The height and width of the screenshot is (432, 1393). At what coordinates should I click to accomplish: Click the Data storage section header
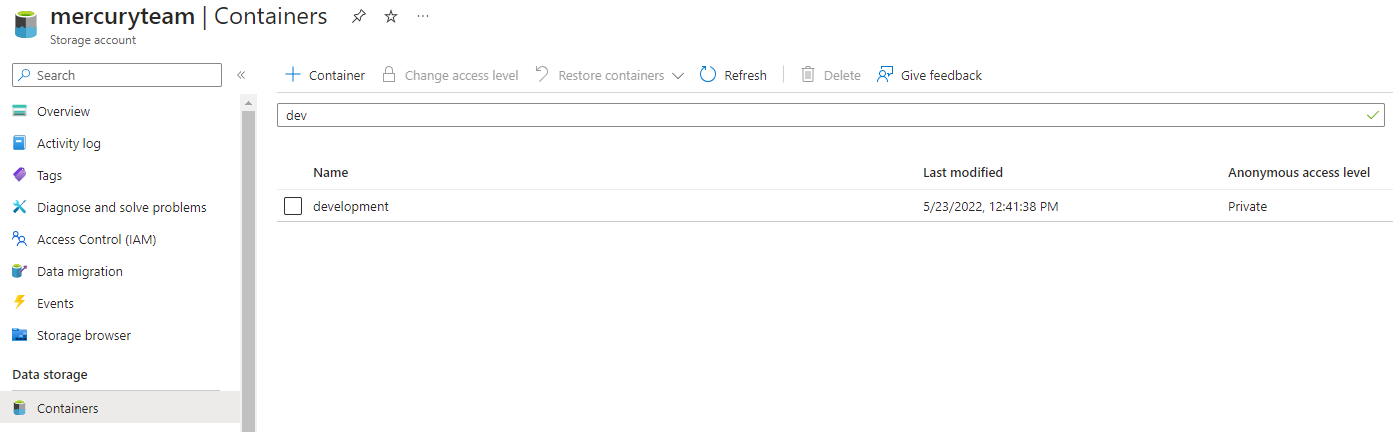pyautogui.click(x=50, y=374)
